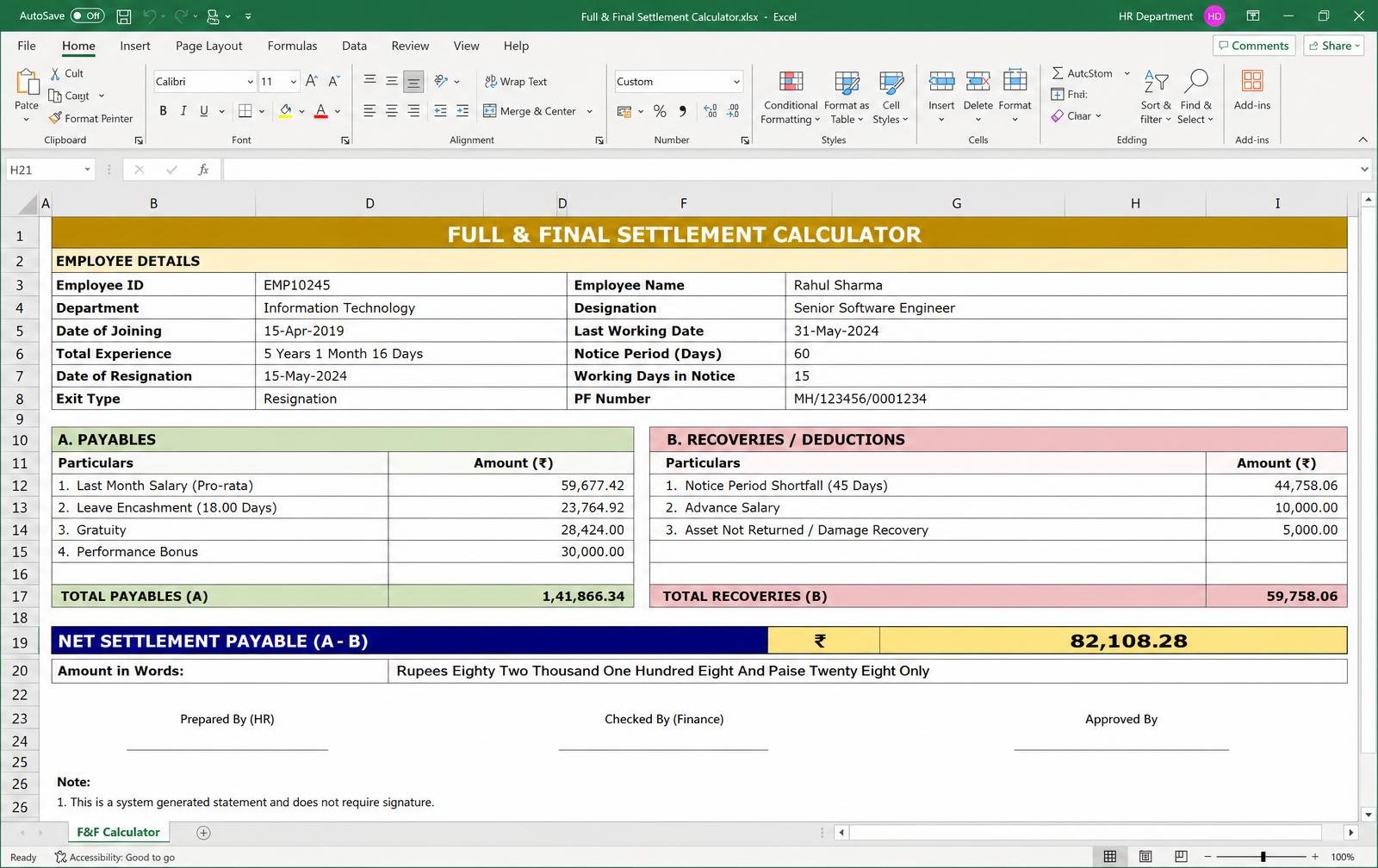Click the Comments button

(1253, 46)
